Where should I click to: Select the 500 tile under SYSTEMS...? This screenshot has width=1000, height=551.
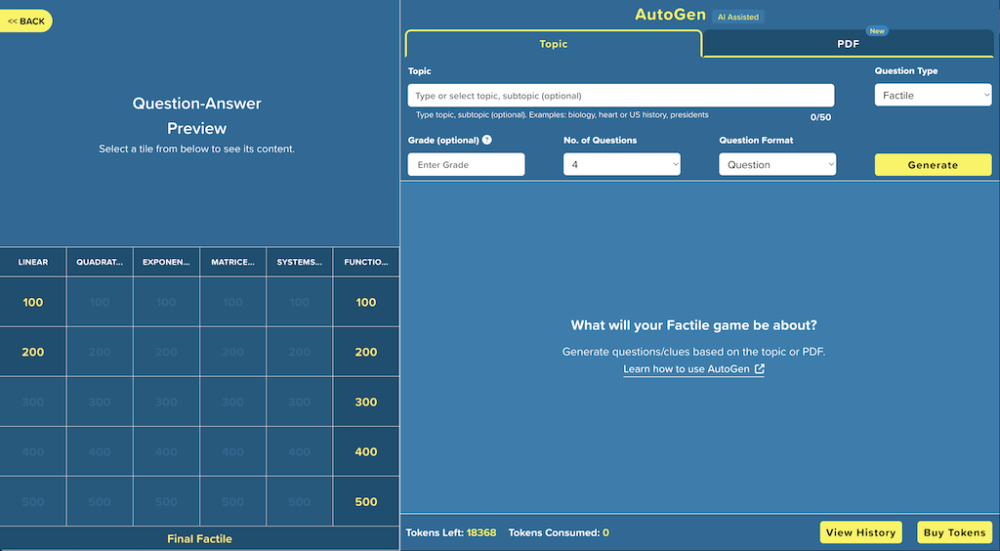299,502
